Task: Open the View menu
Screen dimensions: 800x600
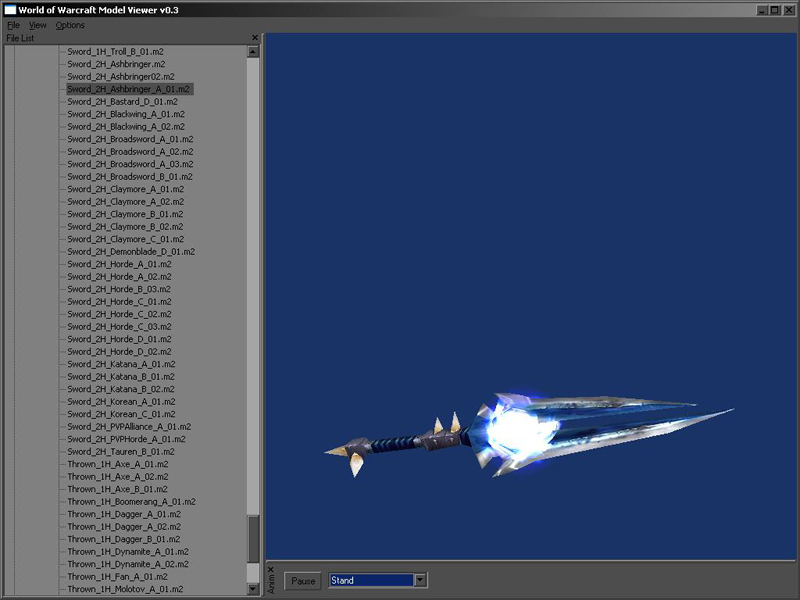Action: point(37,25)
